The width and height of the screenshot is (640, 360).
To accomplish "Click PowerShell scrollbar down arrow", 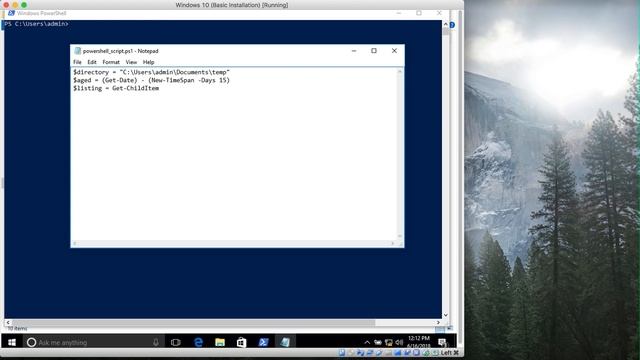I will (x=445, y=315).
